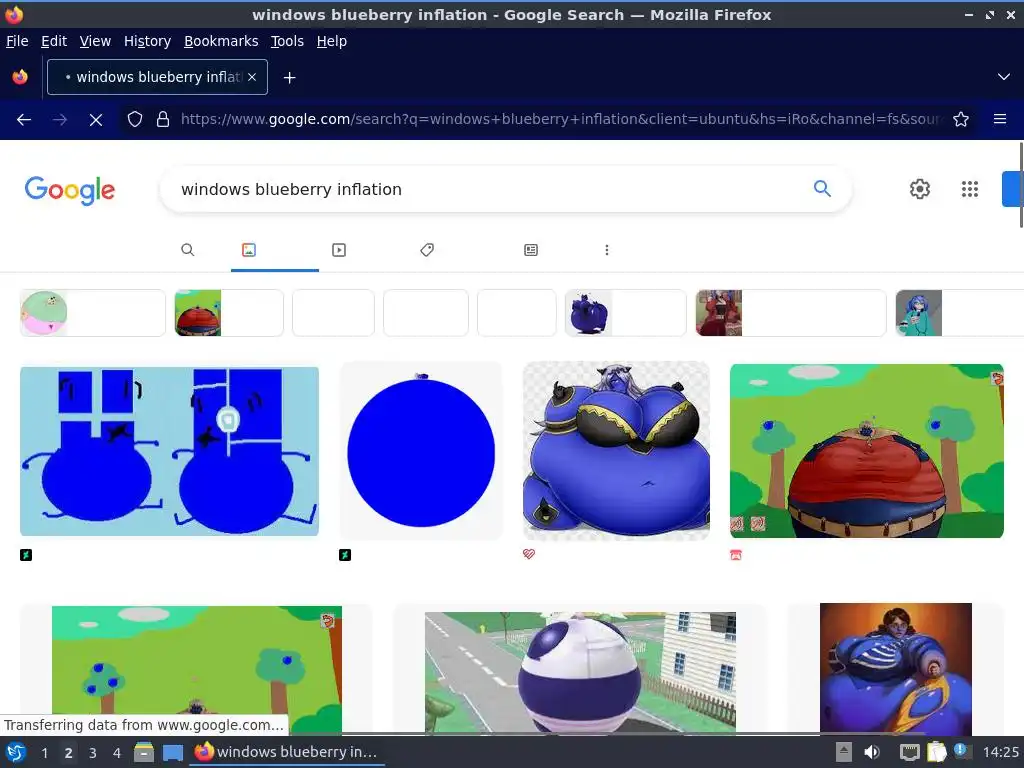Open the file manager from taskbar
This screenshot has width=1024, height=768.
[144, 752]
